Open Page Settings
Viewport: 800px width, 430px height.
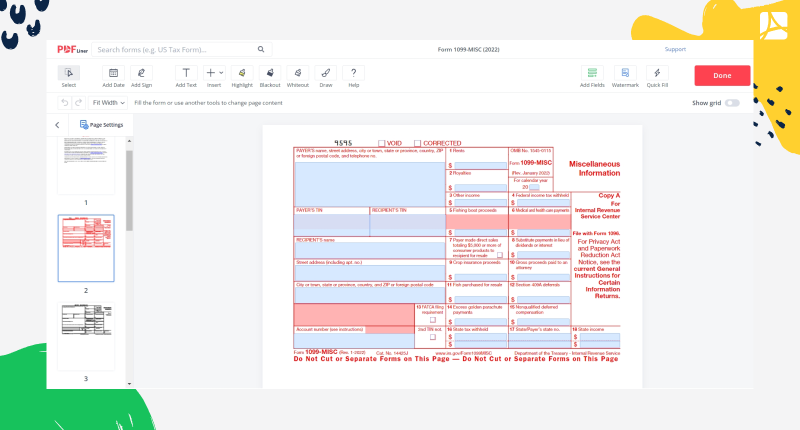pyautogui.click(x=101, y=125)
